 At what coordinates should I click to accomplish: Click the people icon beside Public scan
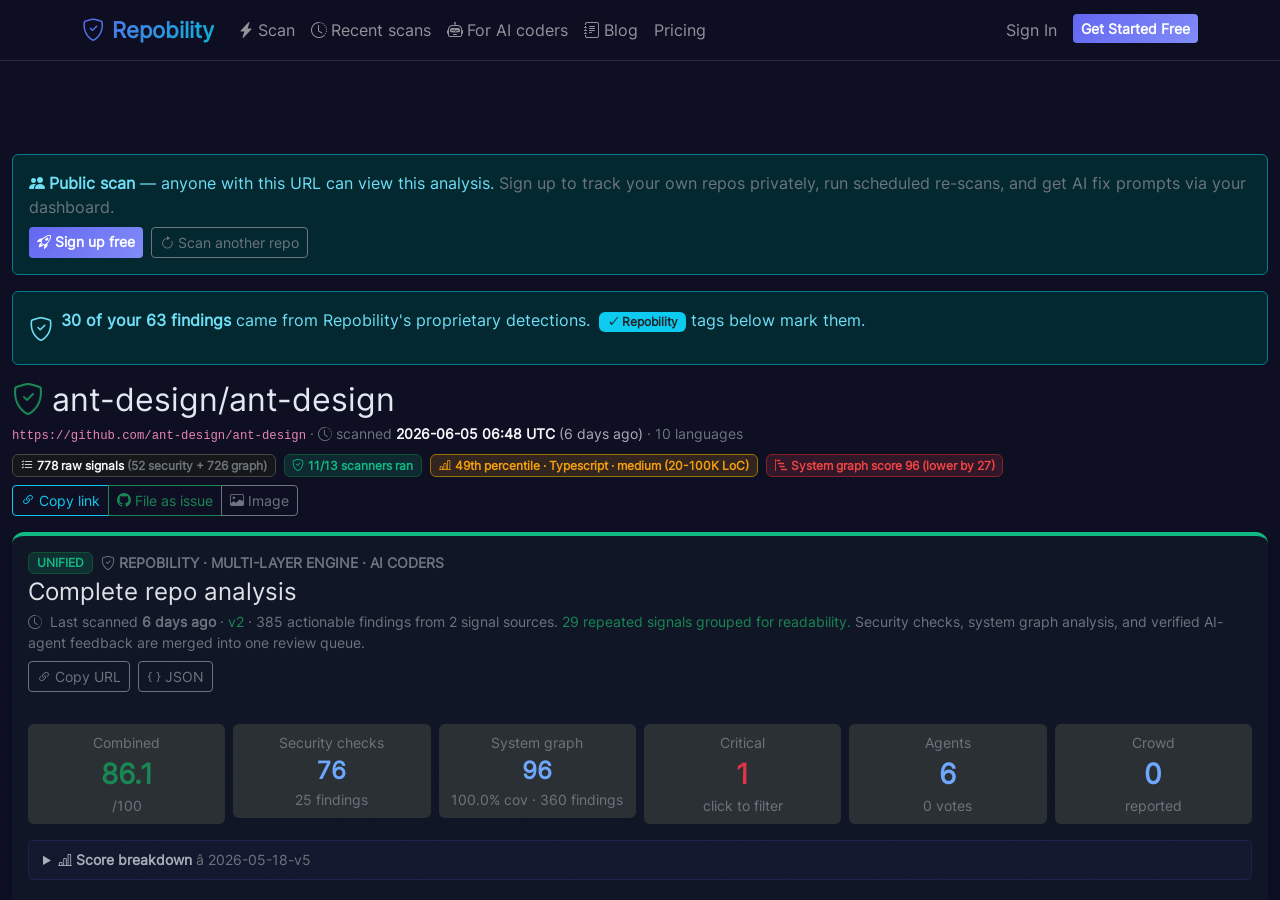[x=37, y=183]
